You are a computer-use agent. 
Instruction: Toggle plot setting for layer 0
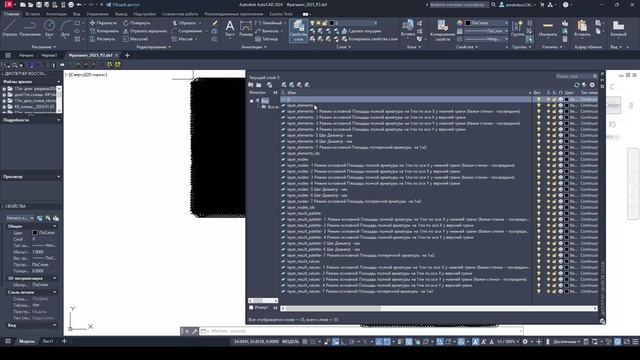[560, 99]
